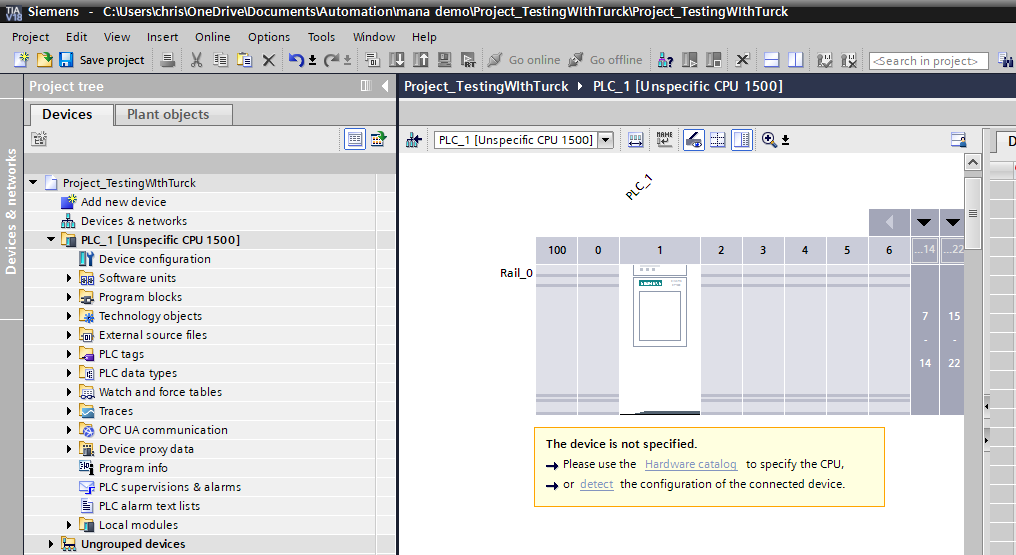Screen dimensions: 1016x555
Task: Expand the Software units node
Action: coord(69,278)
